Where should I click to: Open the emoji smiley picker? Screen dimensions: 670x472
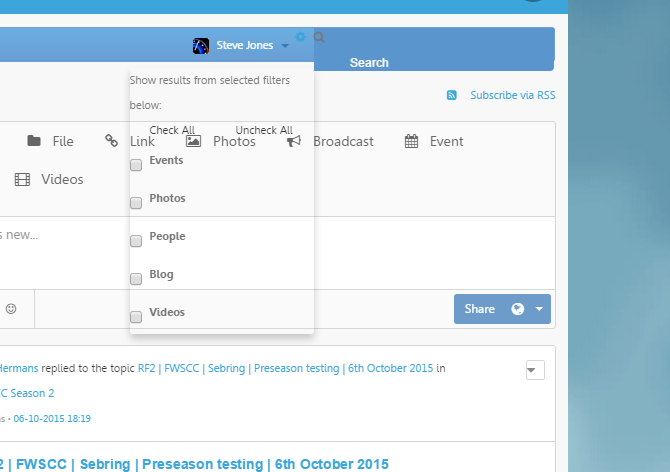[x=11, y=308]
